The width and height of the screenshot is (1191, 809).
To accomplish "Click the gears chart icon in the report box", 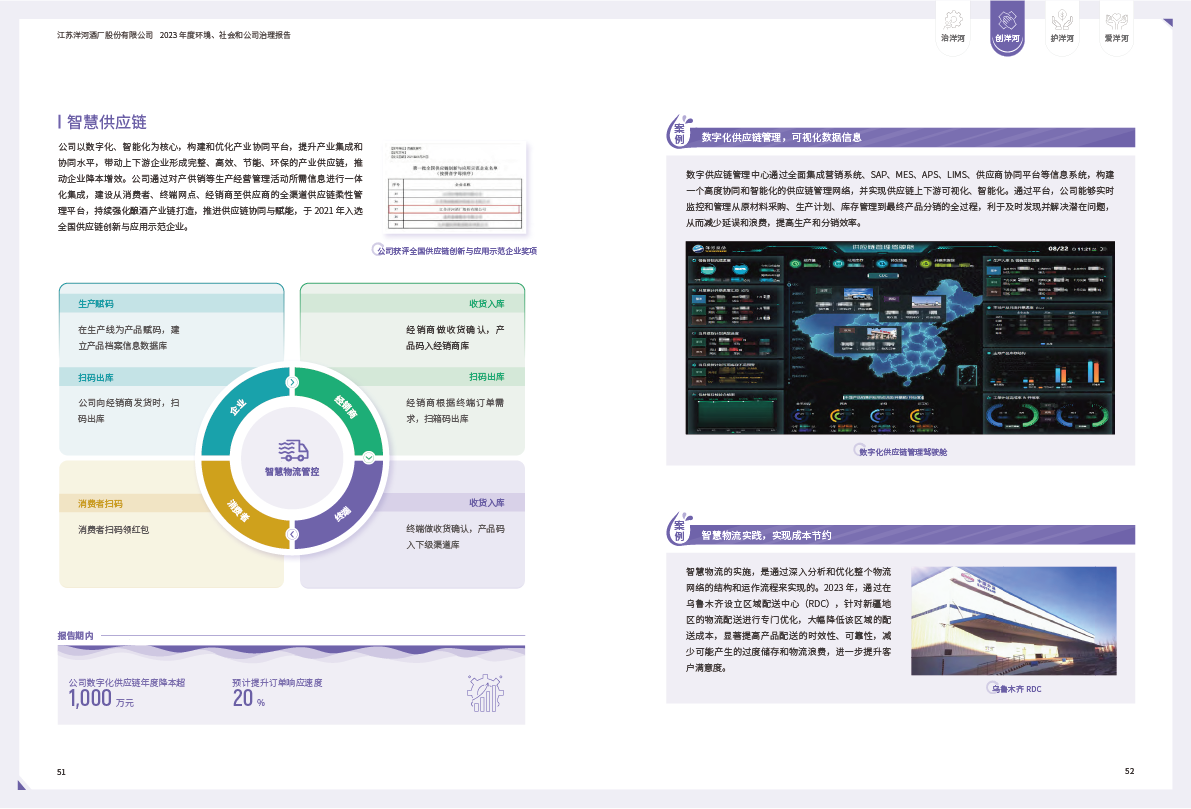I will tap(485, 691).
